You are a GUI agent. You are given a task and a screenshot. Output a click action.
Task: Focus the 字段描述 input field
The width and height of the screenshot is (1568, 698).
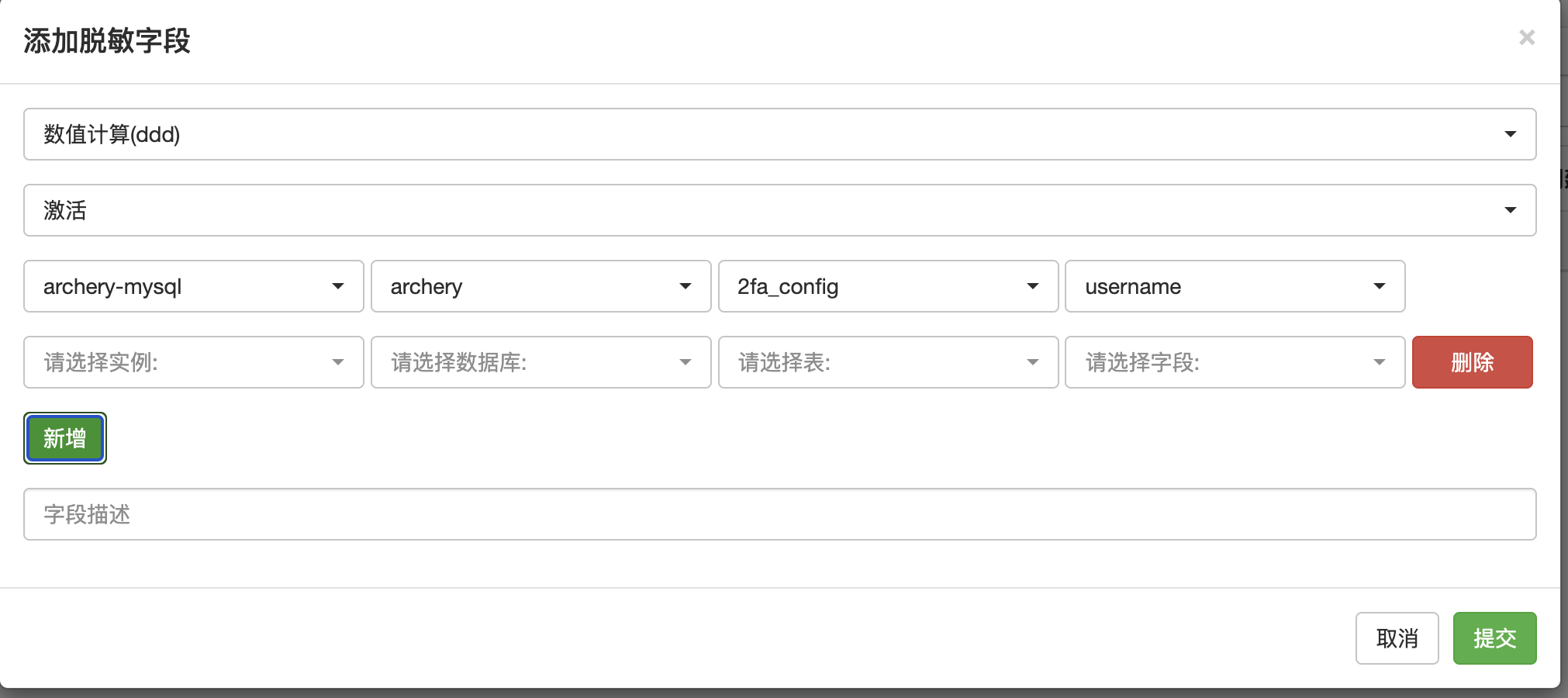tap(779, 514)
